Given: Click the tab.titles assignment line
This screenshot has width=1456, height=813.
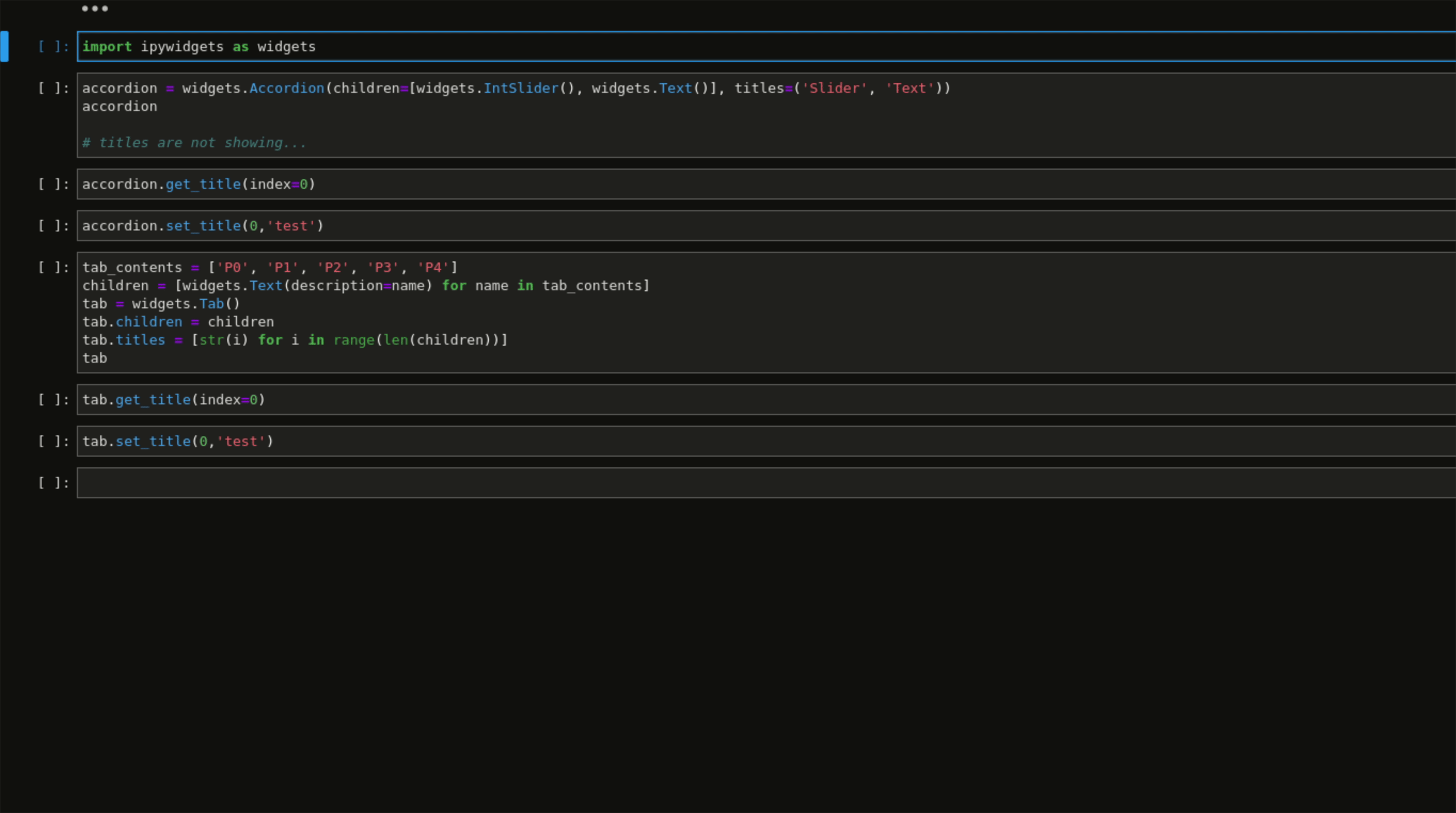Looking at the screenshot, I should click(x=294, y=340).
